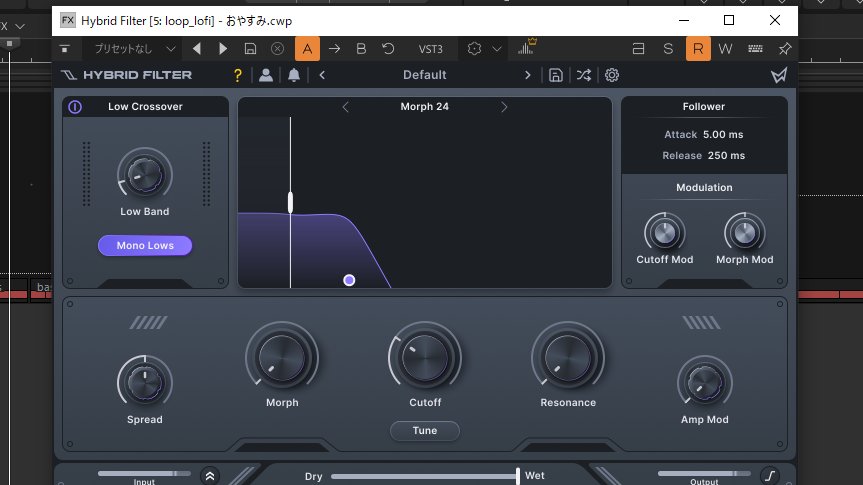
Task: Select next filter type arrow
Action: pyautogui.click(x=504, y=107)
